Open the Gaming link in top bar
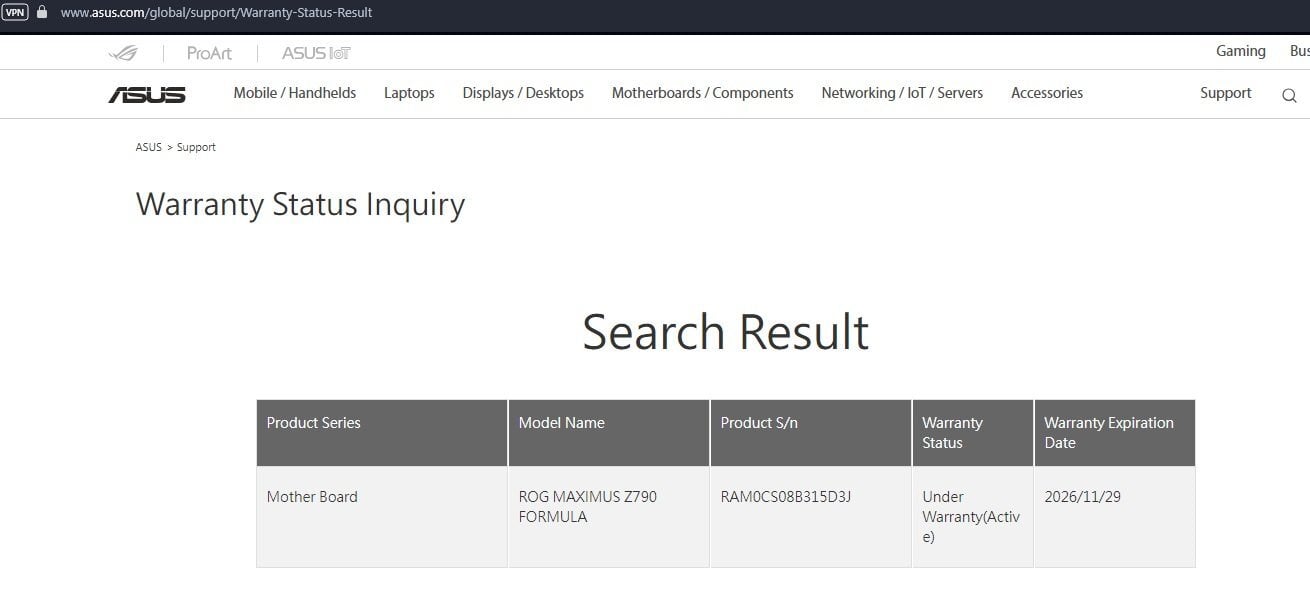 [x=1241, y=51]
